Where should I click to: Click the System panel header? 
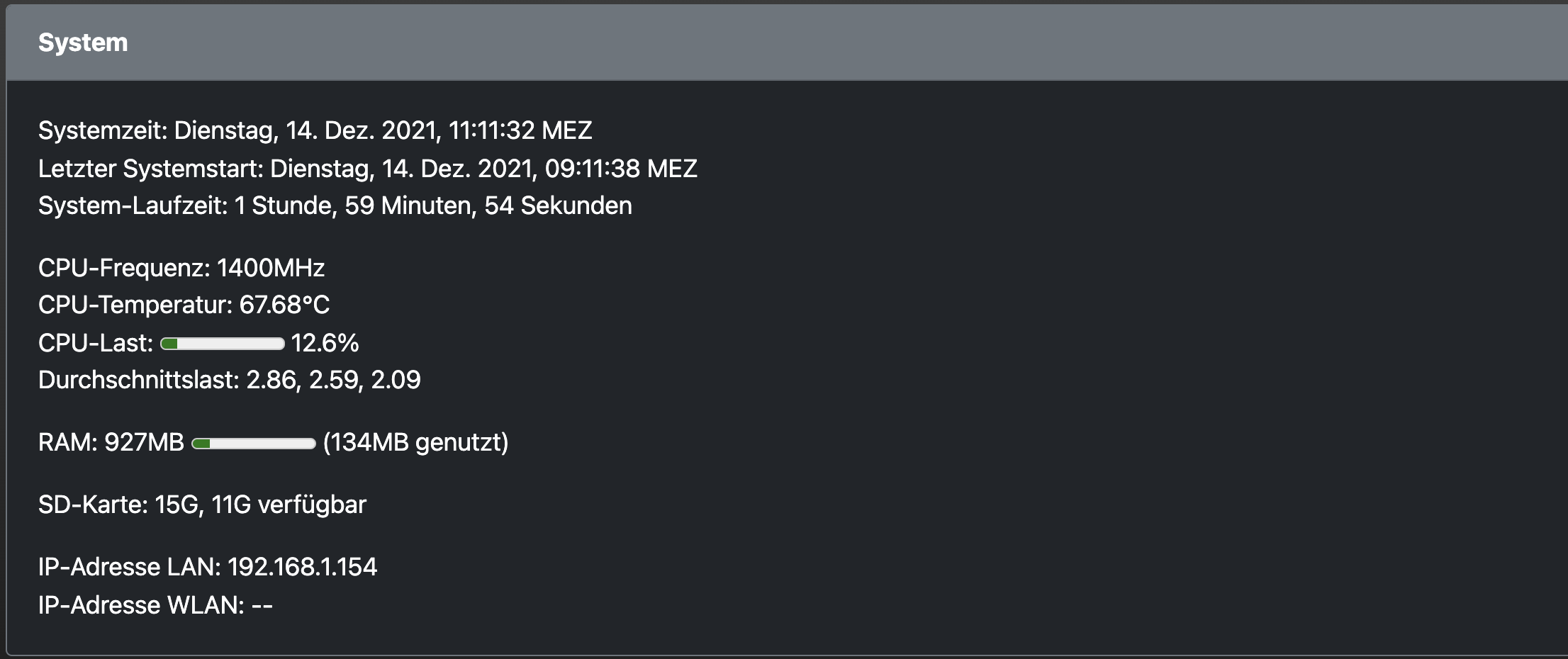(83, 43)
